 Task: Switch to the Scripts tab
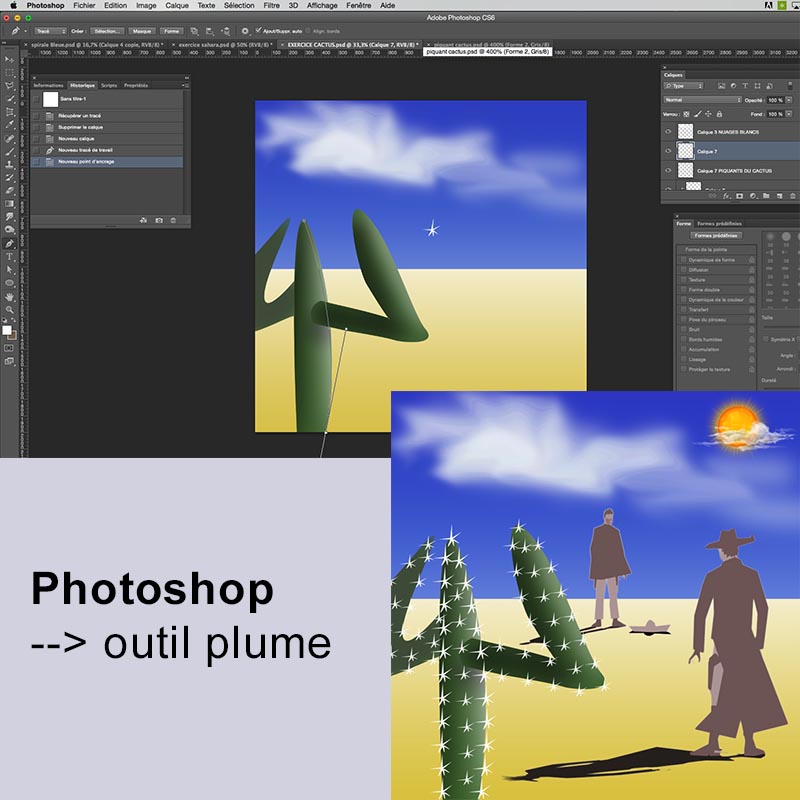(109, 85)
